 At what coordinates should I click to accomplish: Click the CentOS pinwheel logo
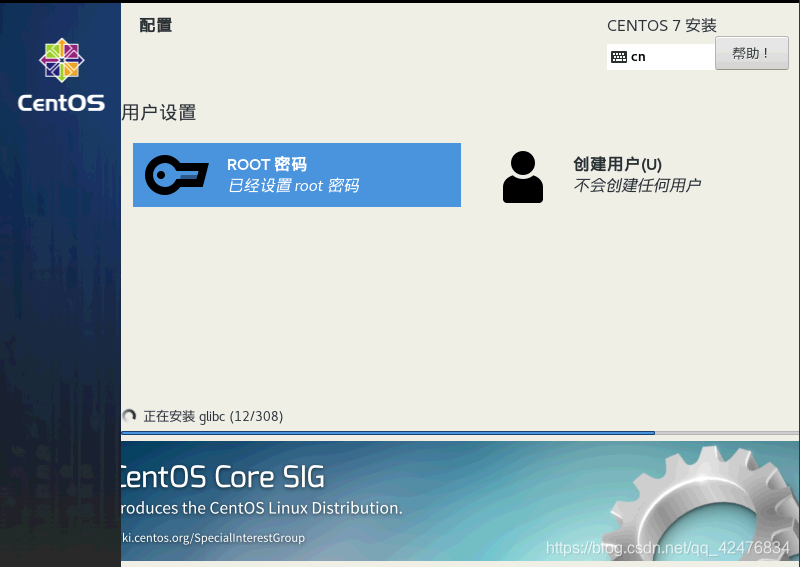tap(61, 61)
